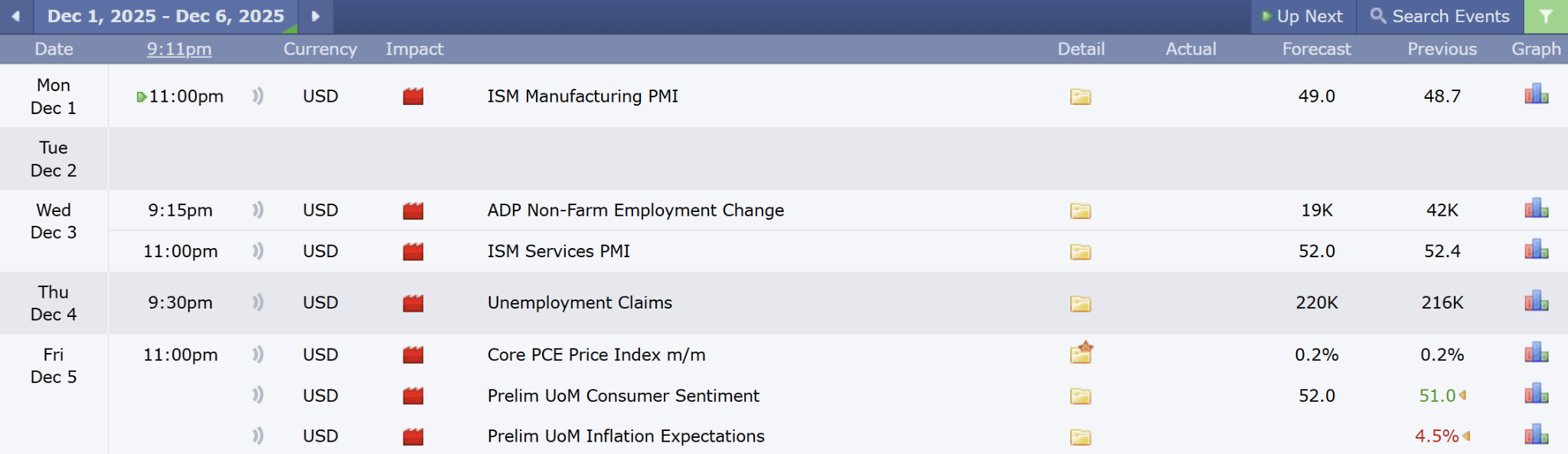Open detail folder for ISM Services PMI
The height and width of the screenshot is (454, 1568).
pyautogui.click(x=1080, y=252)
